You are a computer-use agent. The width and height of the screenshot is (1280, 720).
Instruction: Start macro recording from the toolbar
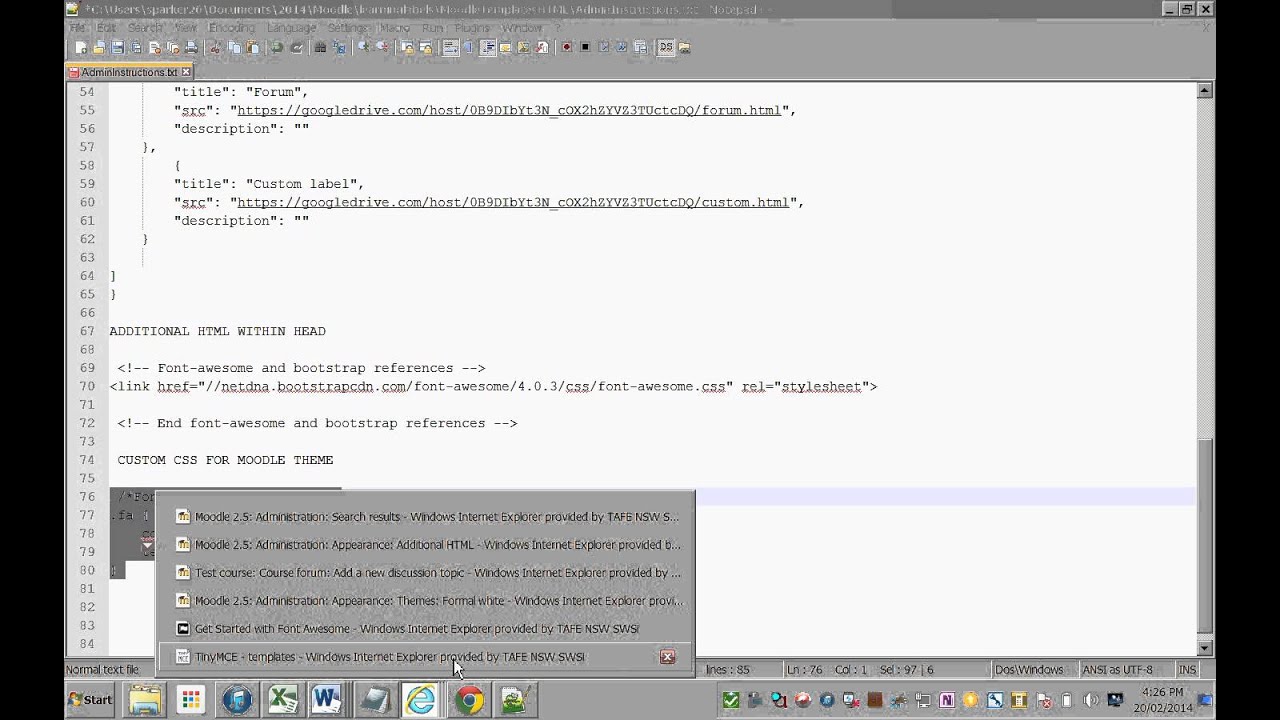point(567,46)
